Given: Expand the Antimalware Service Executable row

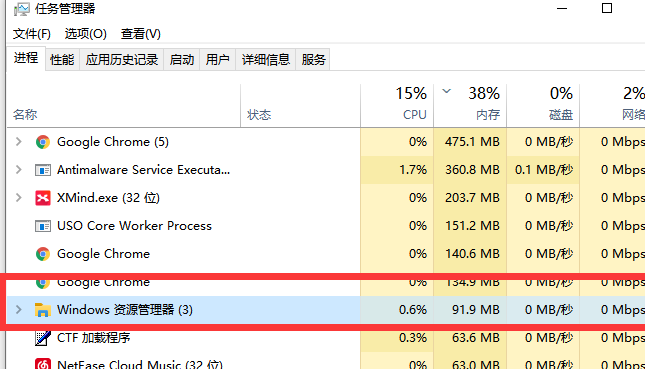Looking at the screenshot, I should point(19,170).
